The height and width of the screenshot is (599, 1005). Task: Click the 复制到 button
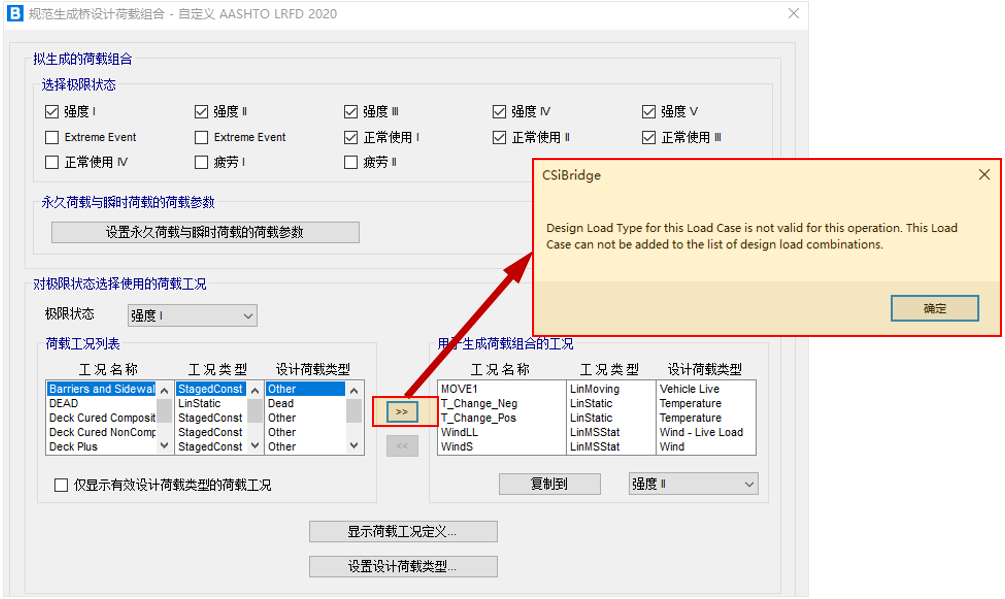click(549, 484)
